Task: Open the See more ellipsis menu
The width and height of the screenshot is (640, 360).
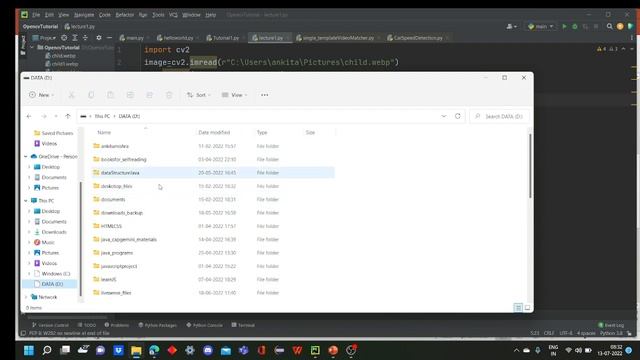Action: coord(264,95)
